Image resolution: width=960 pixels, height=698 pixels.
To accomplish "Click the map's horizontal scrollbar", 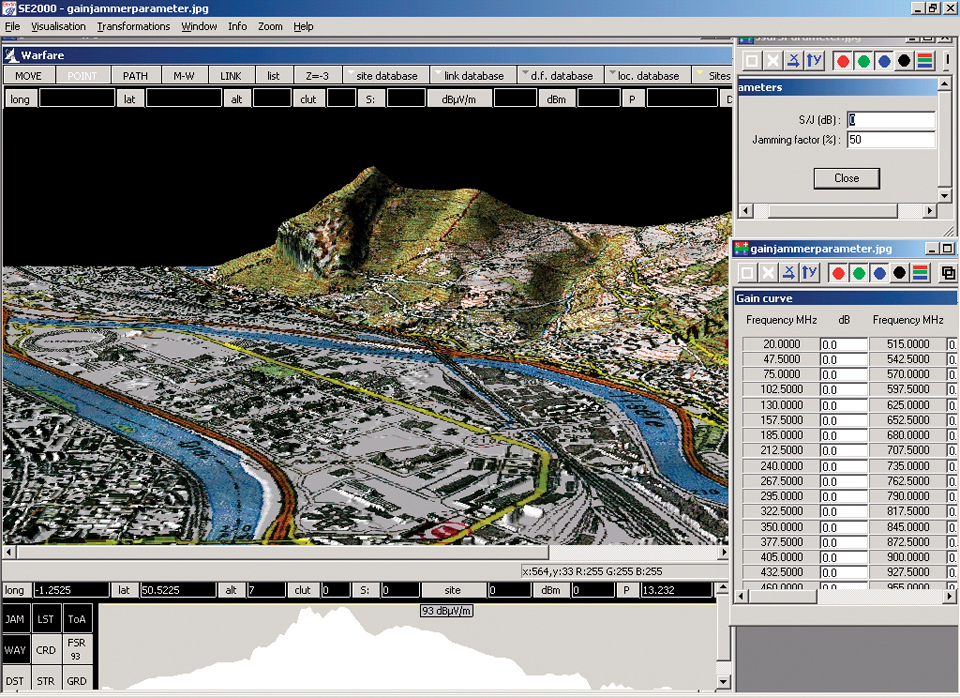I will pyautogui.click(x=280, y=553).
